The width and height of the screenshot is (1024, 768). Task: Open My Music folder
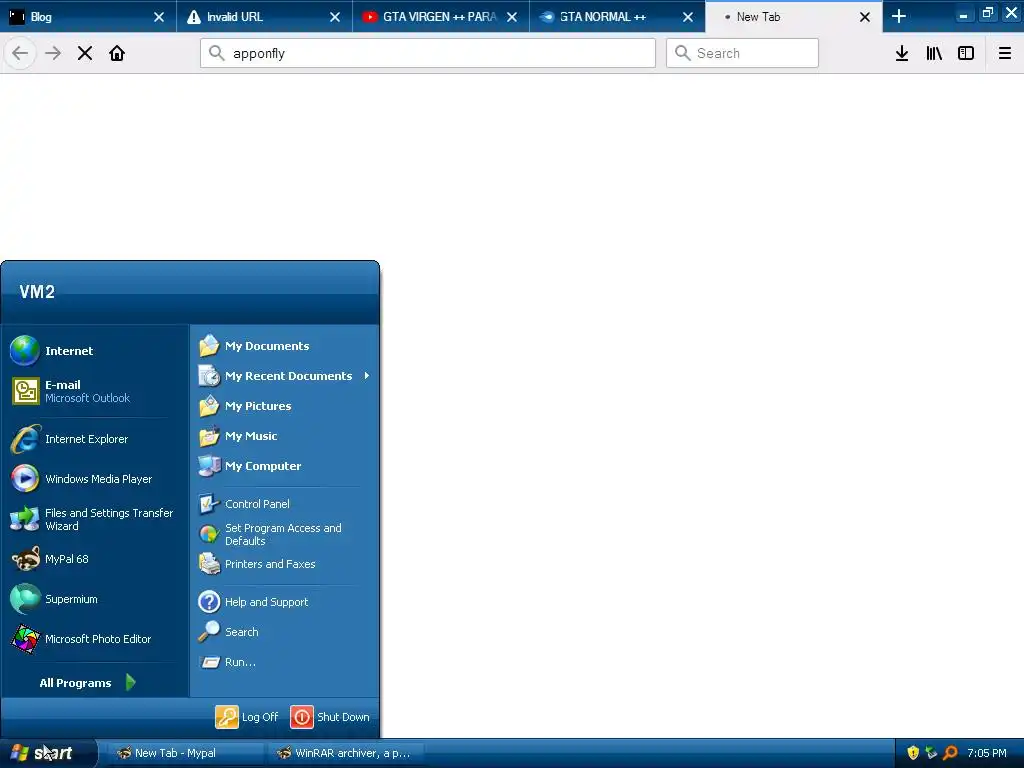click(284, 436)
